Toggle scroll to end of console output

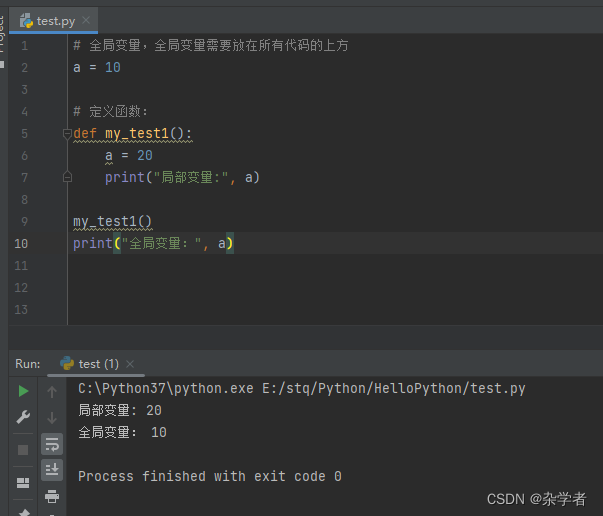pyautogui.click(x=52, y=469)
